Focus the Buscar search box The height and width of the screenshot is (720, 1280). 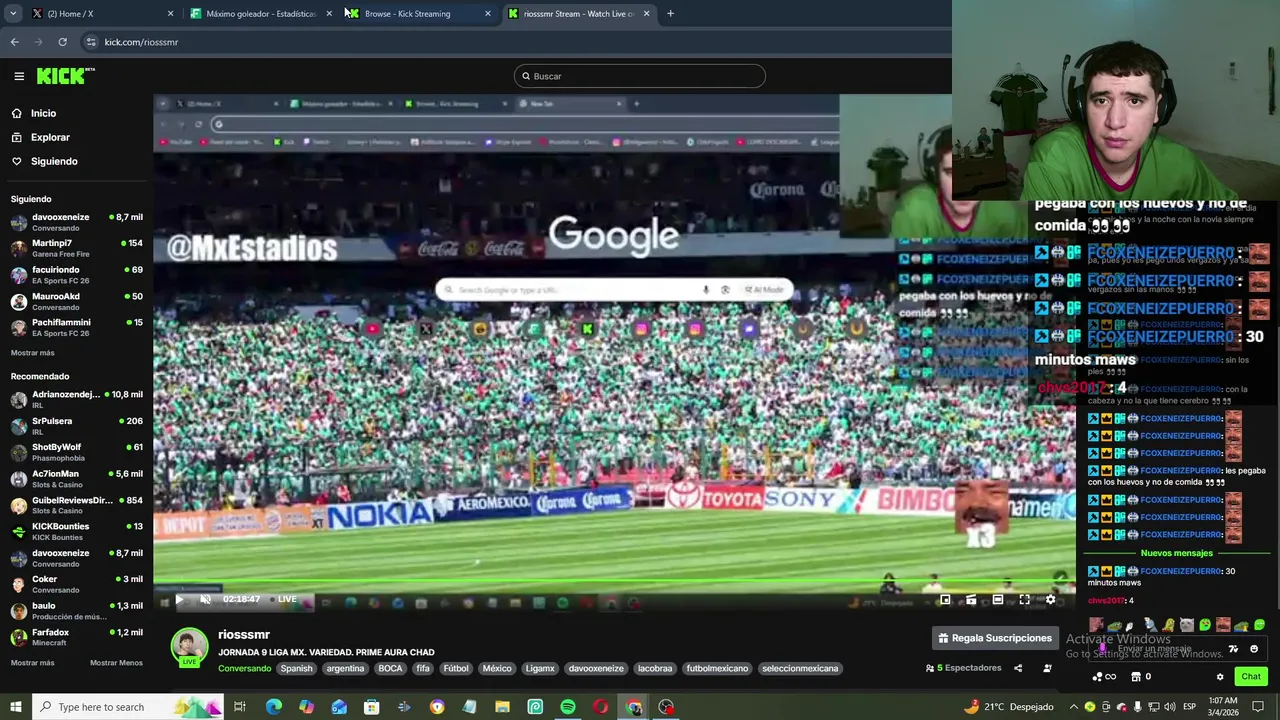[640, 76]
